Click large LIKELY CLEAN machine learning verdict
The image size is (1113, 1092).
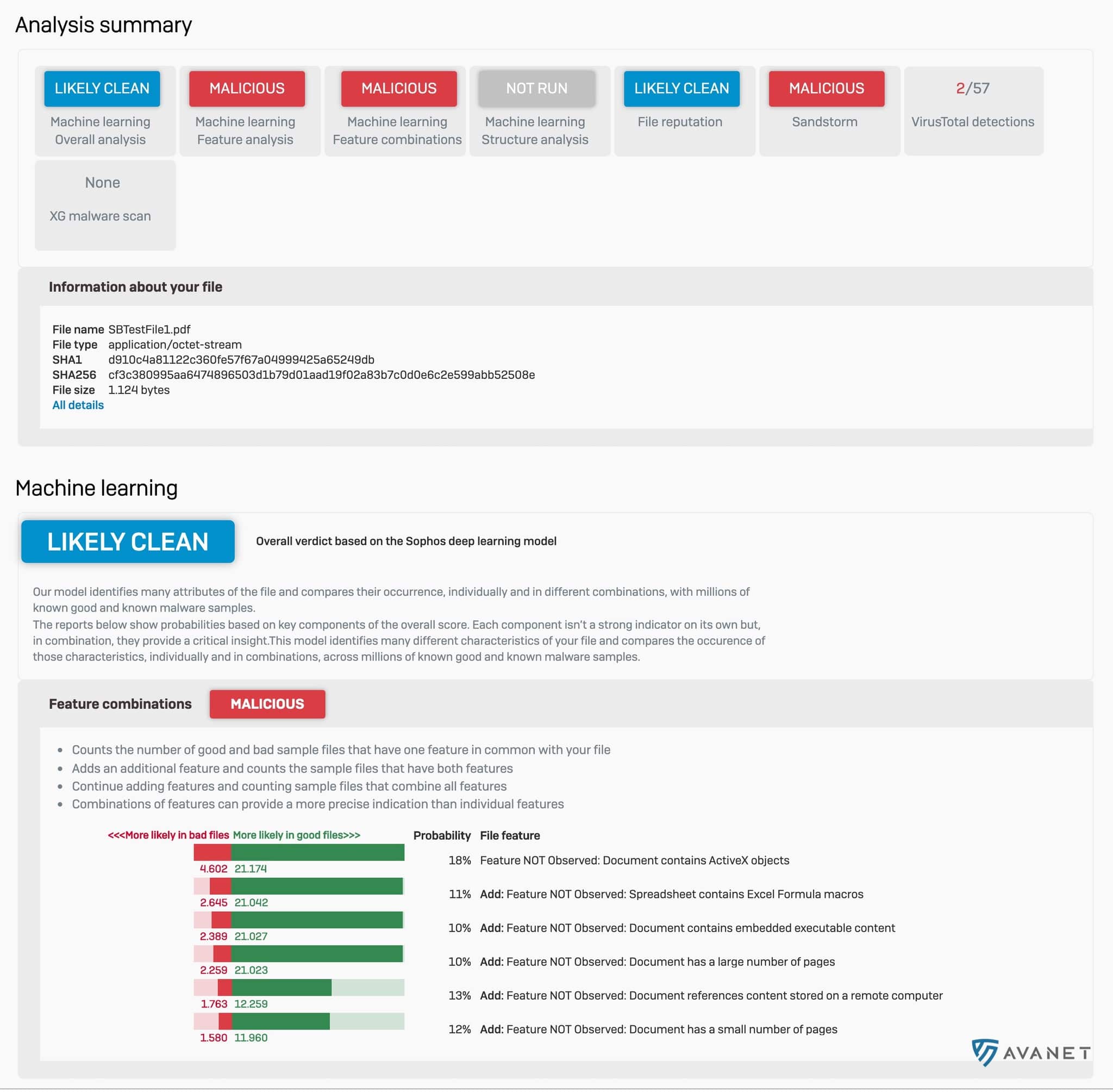coord(128,541)
